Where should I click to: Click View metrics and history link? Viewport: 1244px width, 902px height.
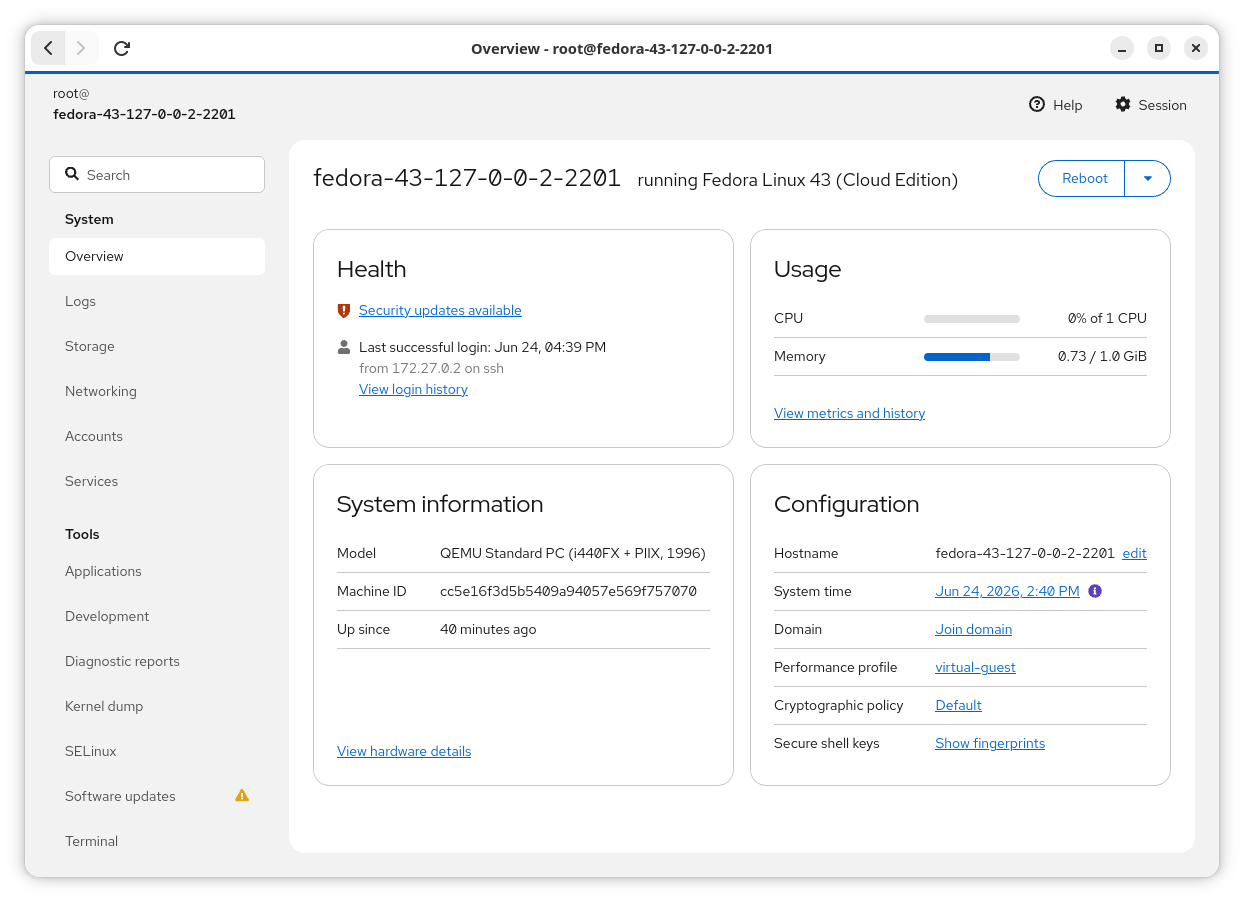point(849,413)
